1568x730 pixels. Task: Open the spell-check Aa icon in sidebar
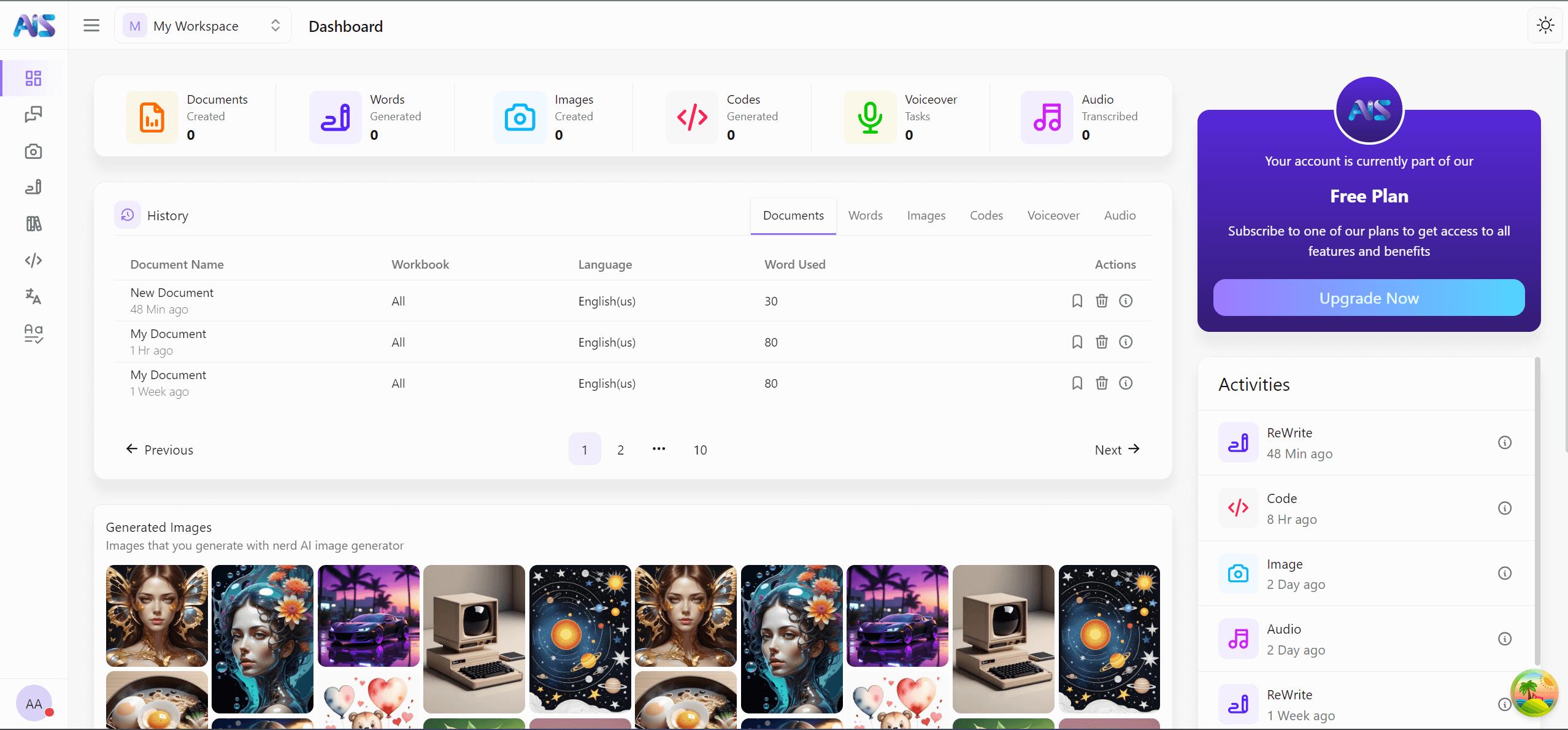point(33,334)
